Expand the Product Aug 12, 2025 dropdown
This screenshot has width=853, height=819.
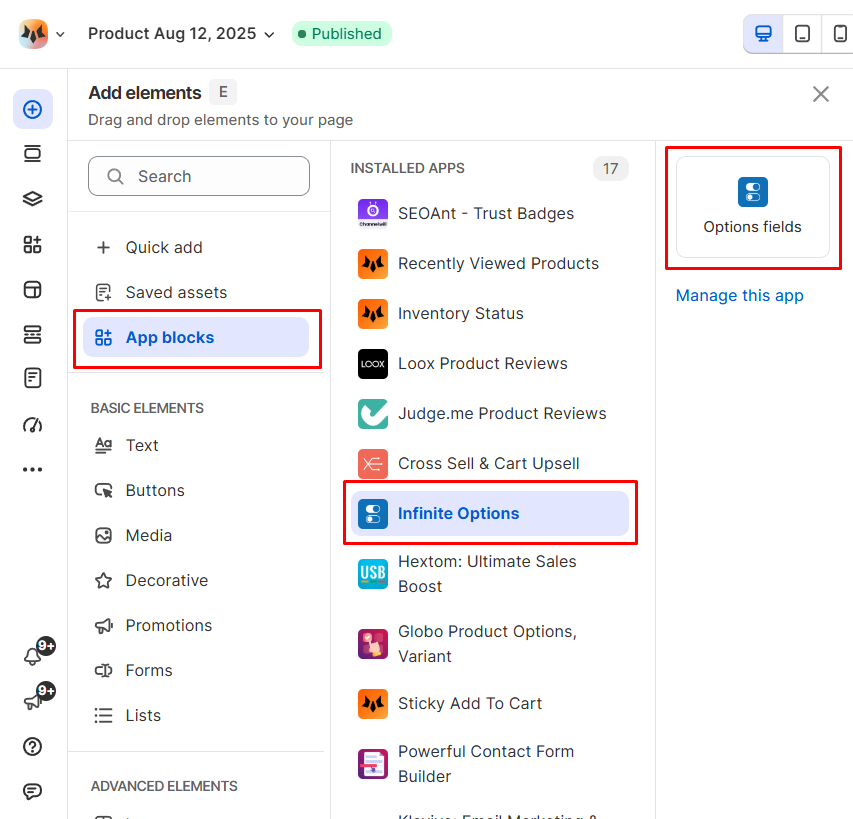click(x=181, y=34)
